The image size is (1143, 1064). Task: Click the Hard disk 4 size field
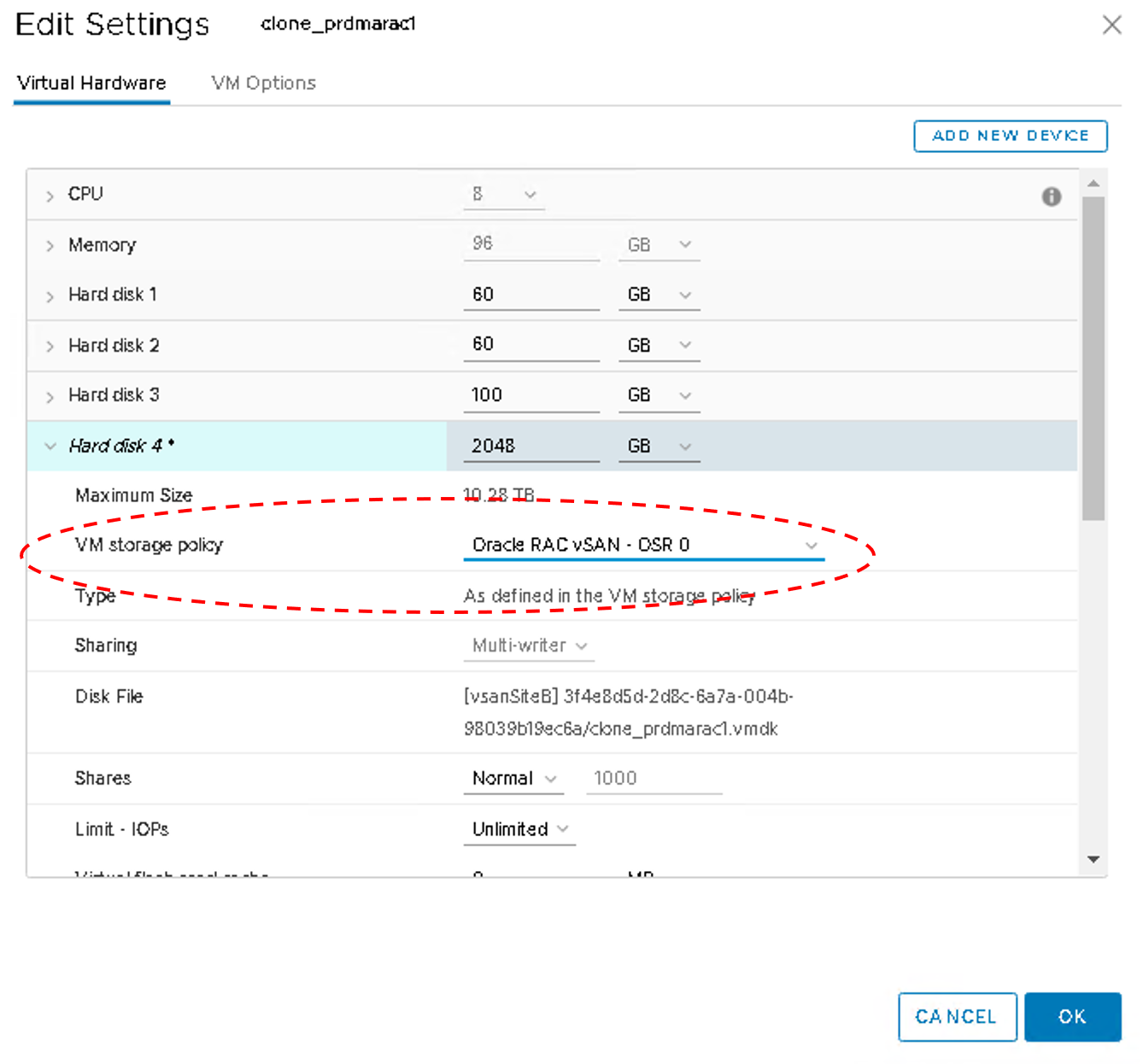(530, 446)
